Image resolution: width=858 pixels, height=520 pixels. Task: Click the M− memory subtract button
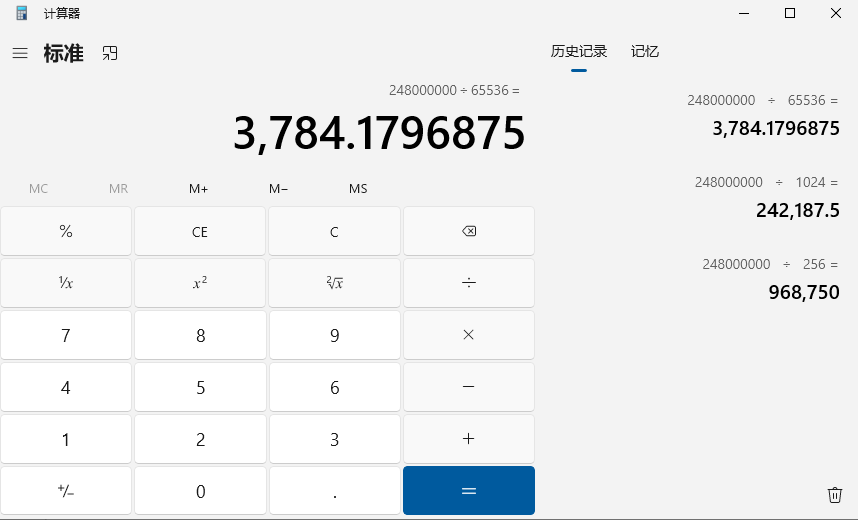pyautogui.click(x=279, y=189)
